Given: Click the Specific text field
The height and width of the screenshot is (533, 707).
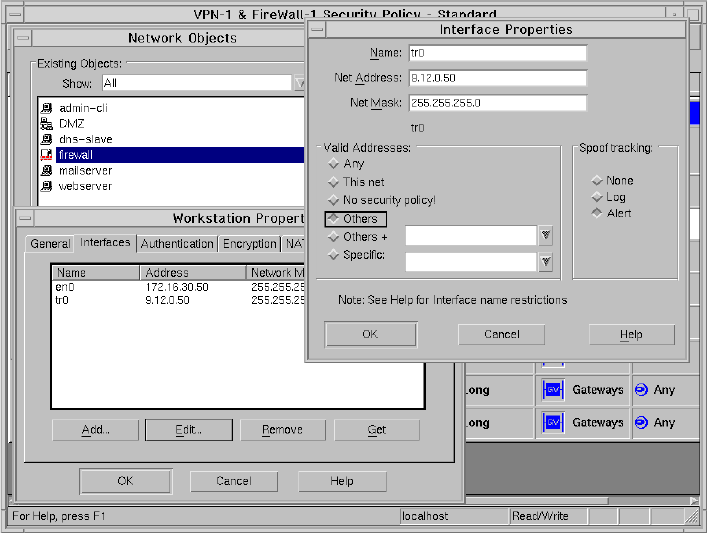Looking at the screenshot, I should point(471,262).
